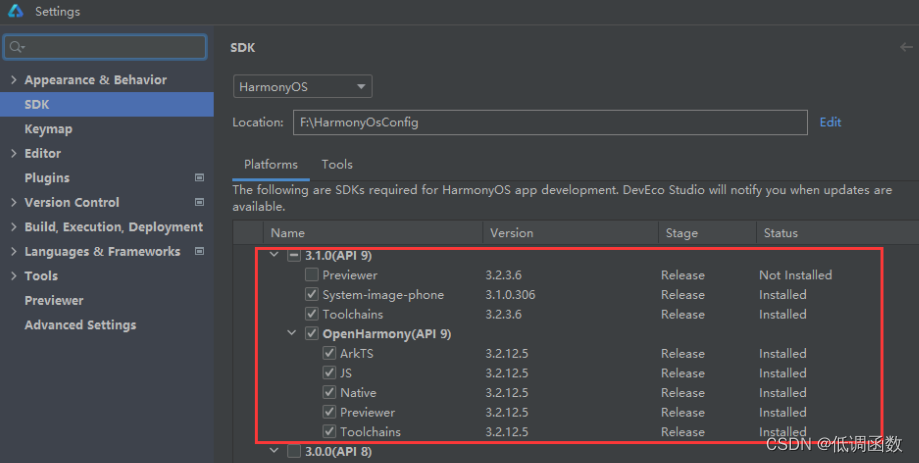919x463 pixels.
Task: Check the Previewer 3.2.3.6 checkbox
Action: [312, 275]
